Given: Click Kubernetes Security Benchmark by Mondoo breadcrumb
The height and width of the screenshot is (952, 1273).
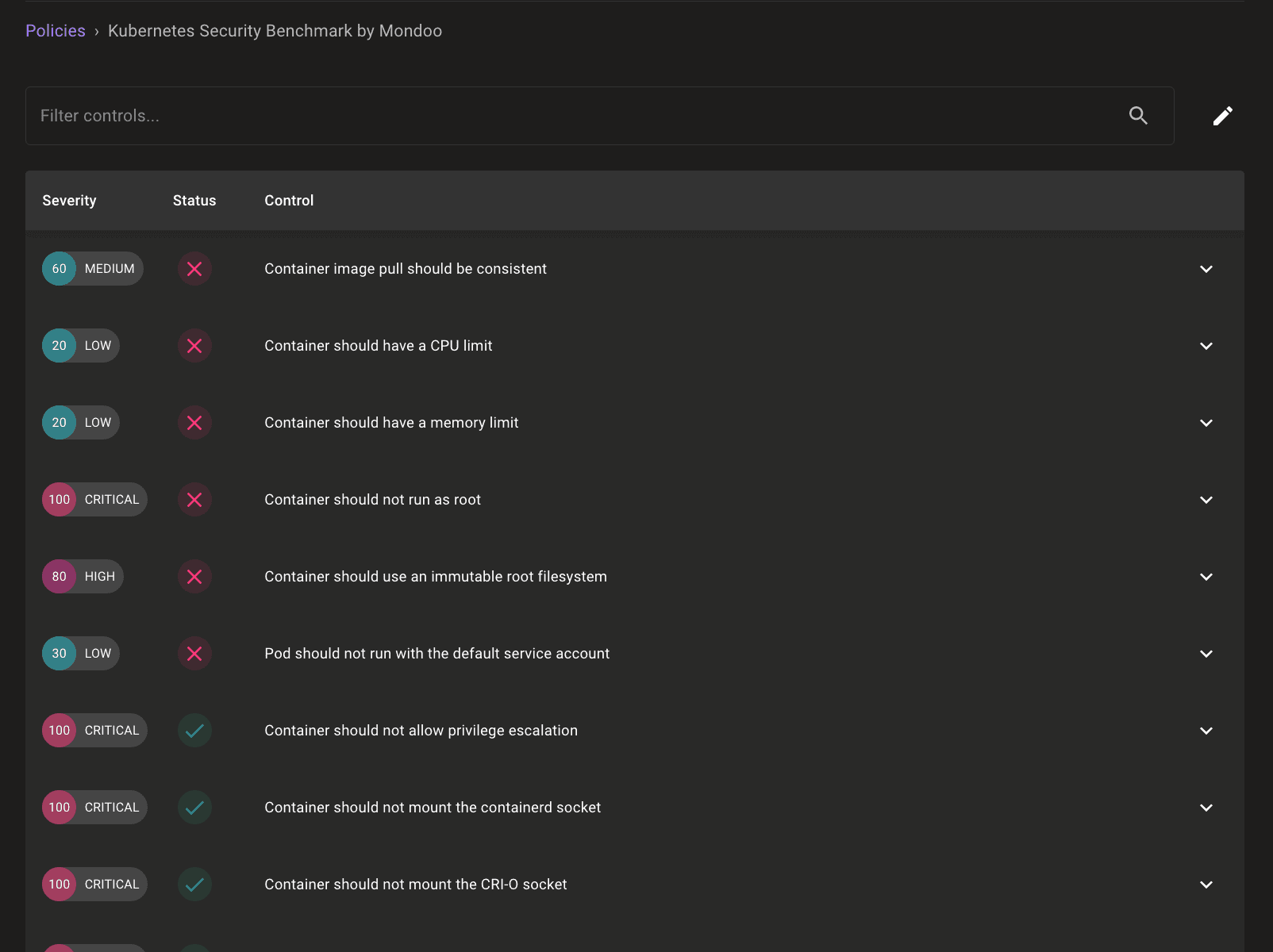Looking at the screenshot, I should 275,31.
